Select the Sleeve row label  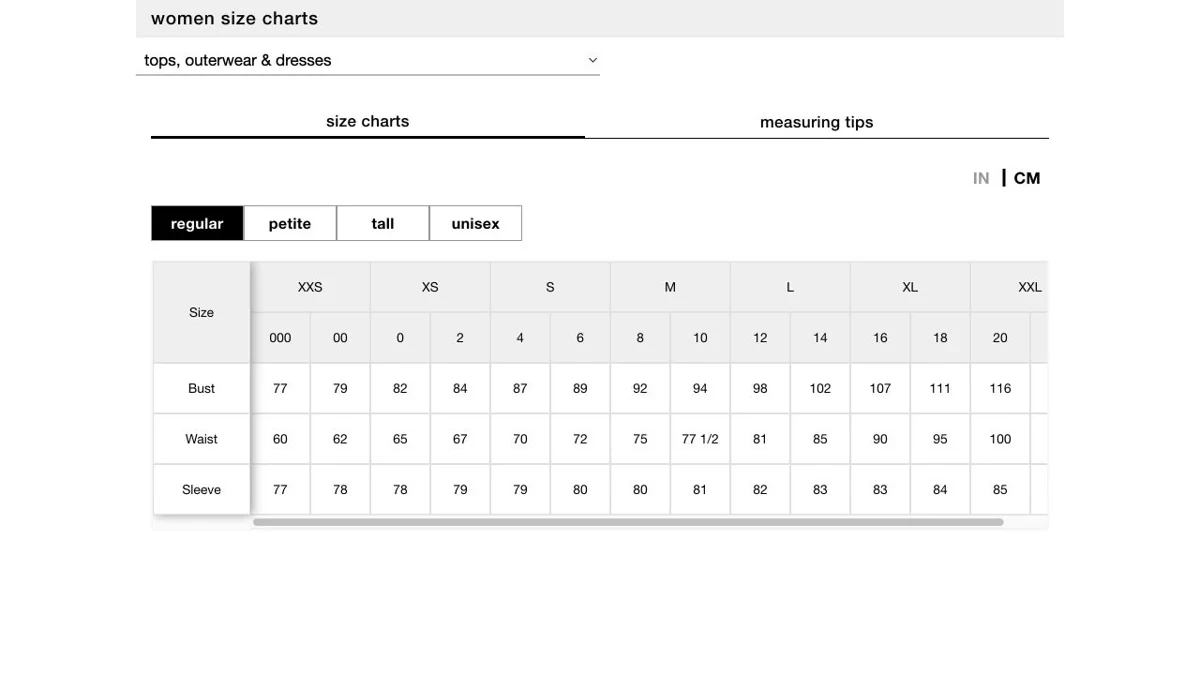pos(201,490)
